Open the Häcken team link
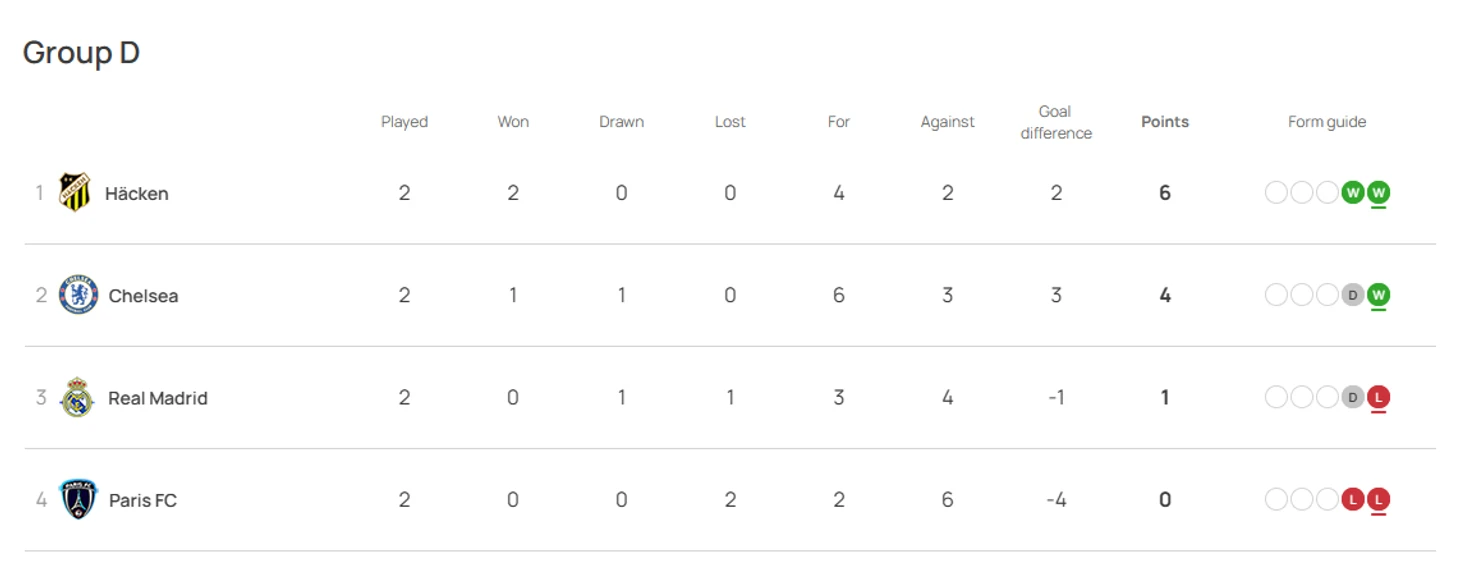Screen dimensions: 1460x564 pyautogui.click(x=137, y=193)
